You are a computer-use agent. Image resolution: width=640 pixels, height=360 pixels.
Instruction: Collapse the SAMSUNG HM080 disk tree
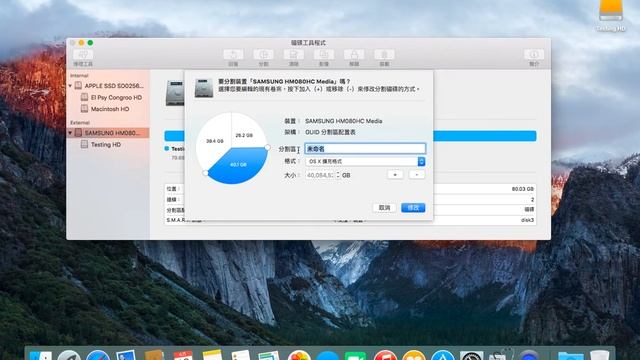70,133
